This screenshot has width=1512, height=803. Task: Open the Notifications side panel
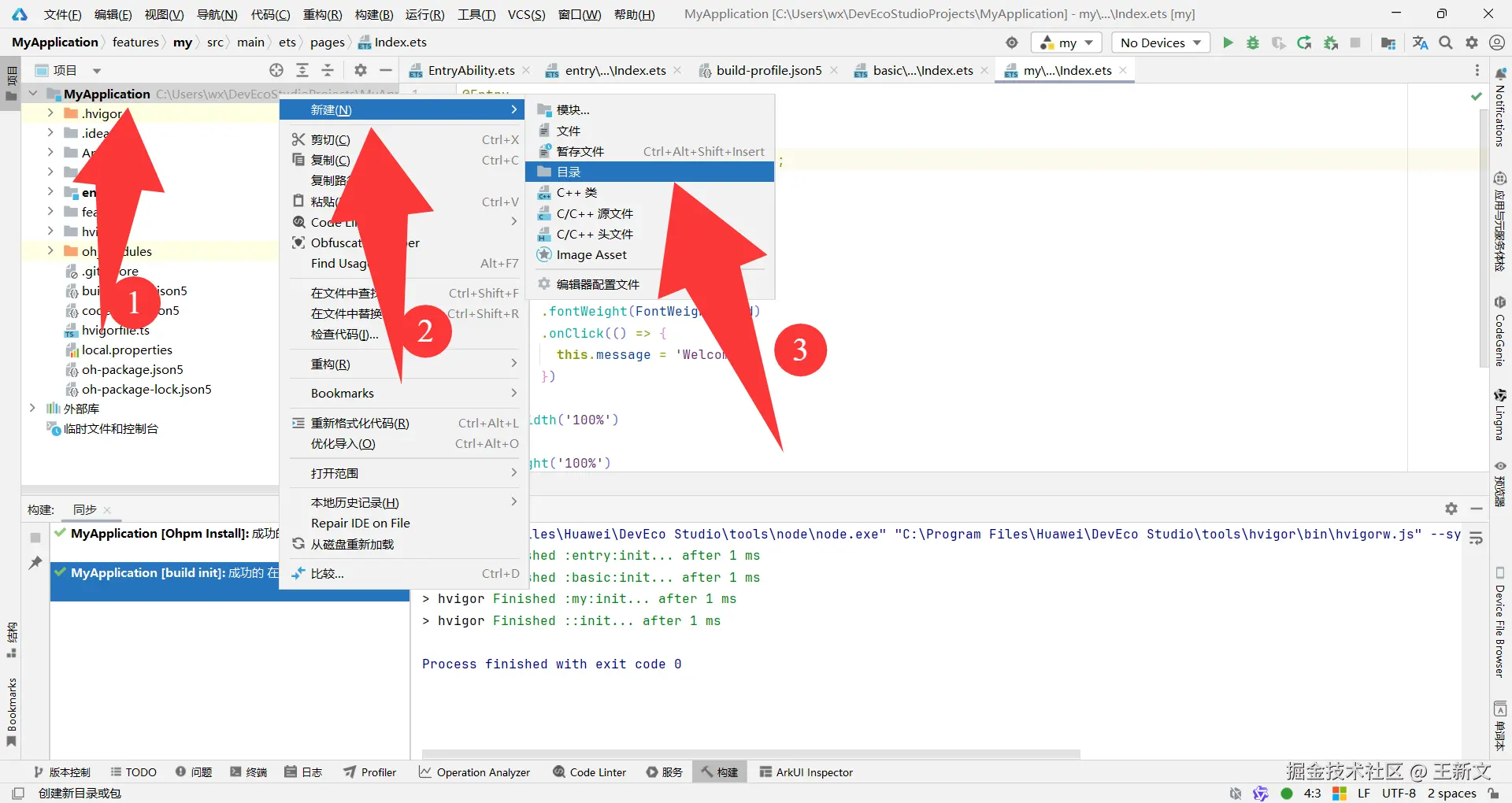coord(1500,108)
